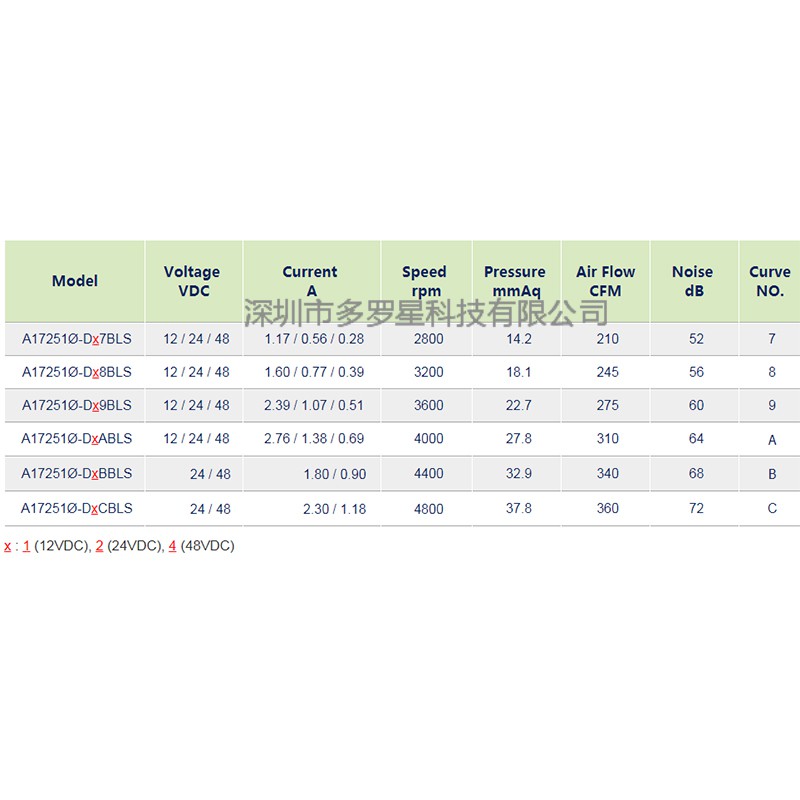This screenshot has height=800, width=800.
Task: Click the Air Flow CFM header
Action: [x=605, y=281]
